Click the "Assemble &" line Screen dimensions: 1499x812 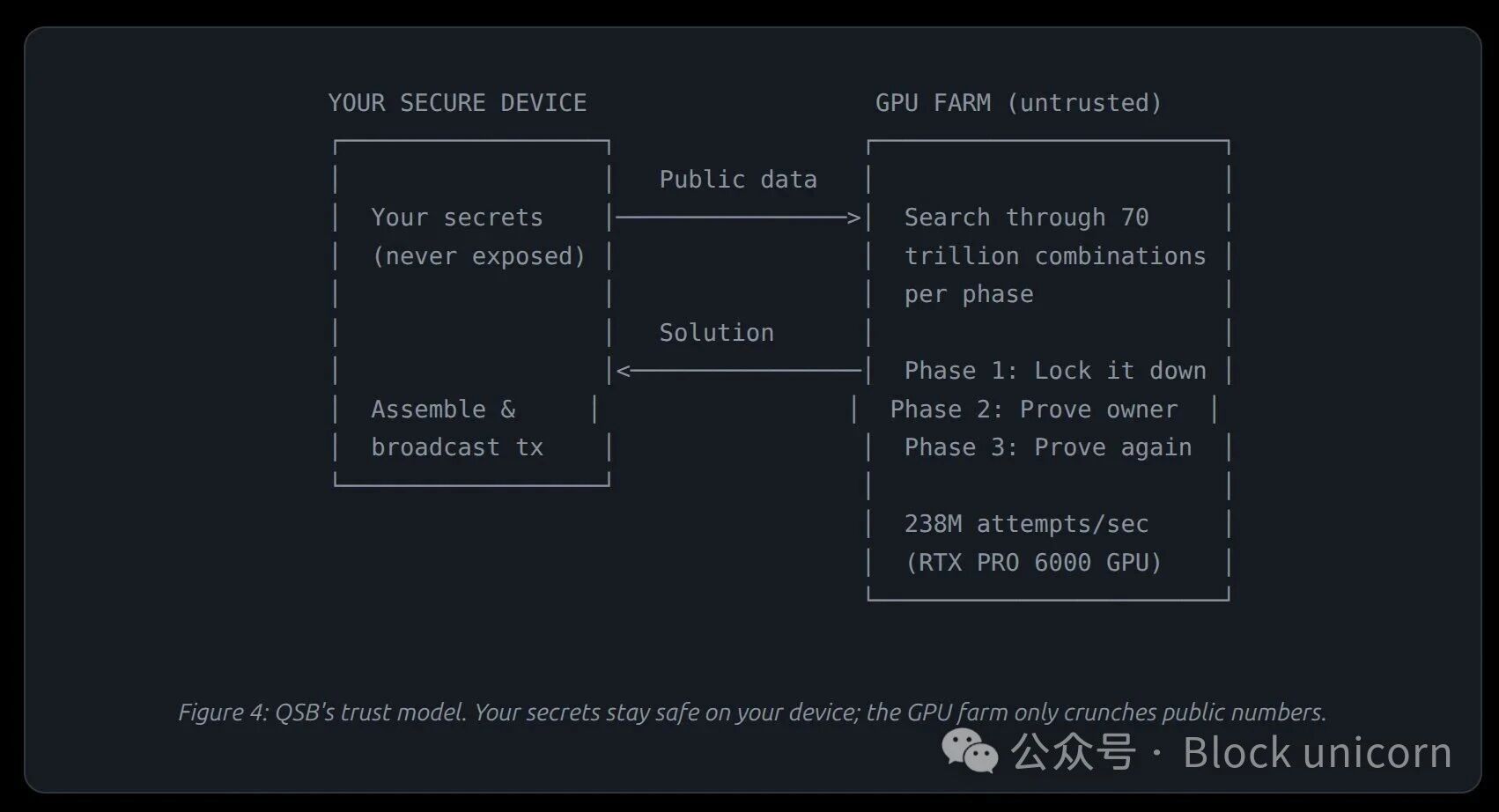tap(443, 410)
